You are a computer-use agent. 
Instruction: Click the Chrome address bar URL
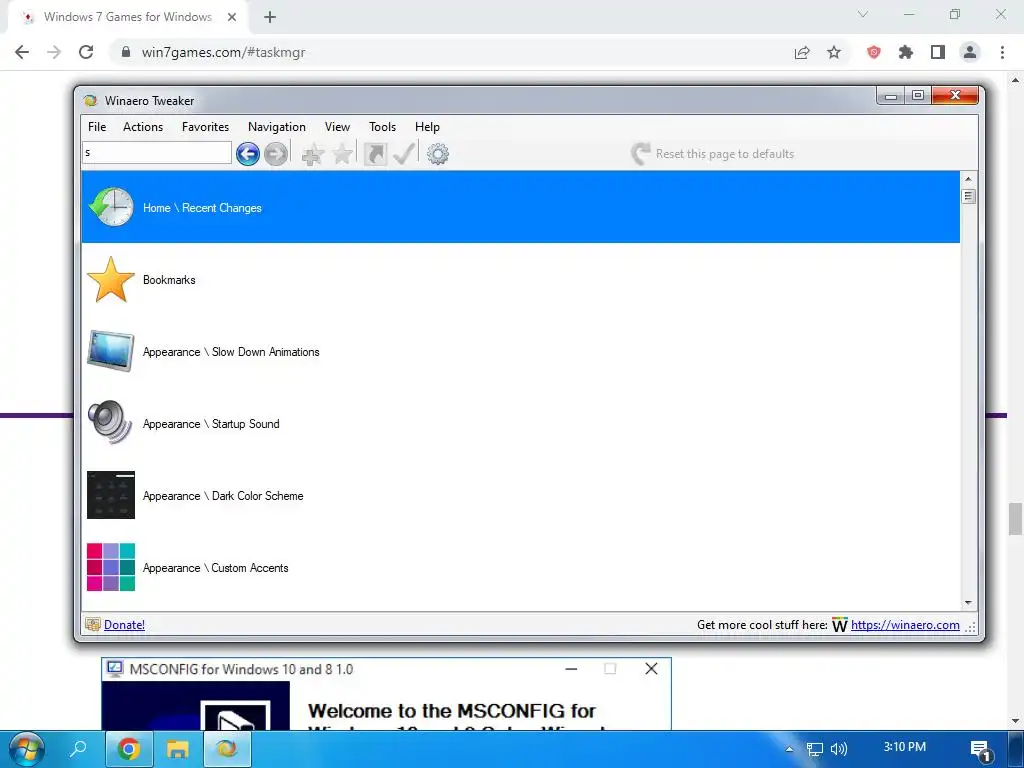(223, 52)
